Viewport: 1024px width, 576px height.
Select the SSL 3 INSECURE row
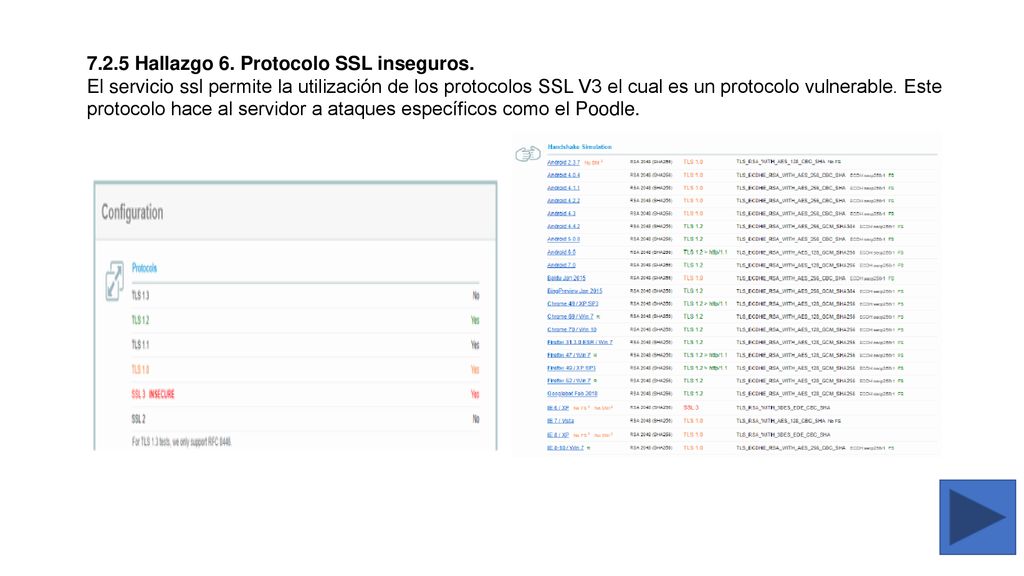[x=305, y=394]
